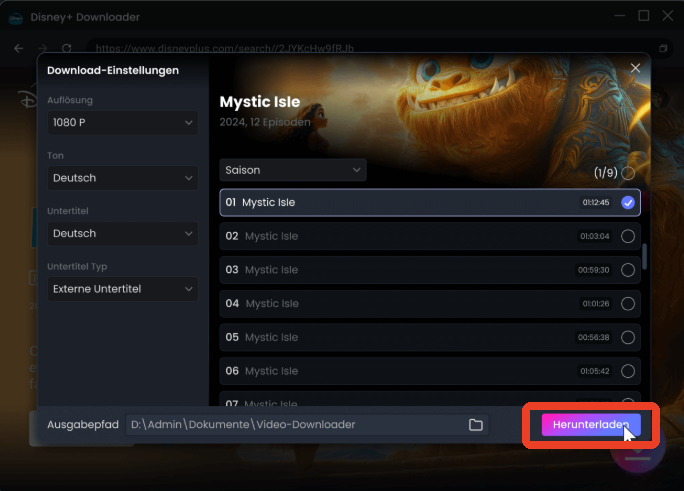Toggle the select-all episodes circle next to (1/9)
Screen dimensions: 684x491
click(x=628, y=173)
